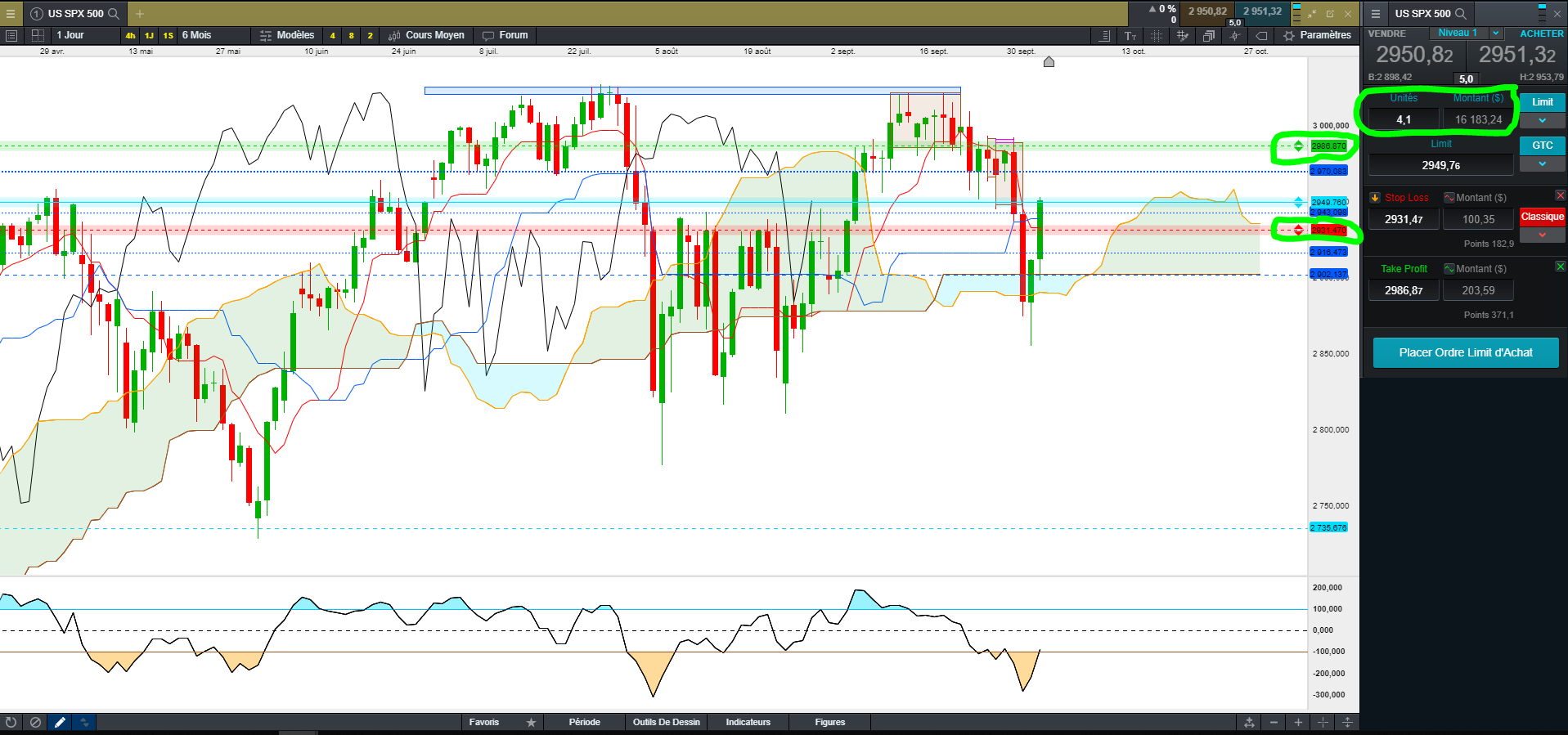
Task: Toggle the crosshair cursor tool
Action: click(1235, 35)
